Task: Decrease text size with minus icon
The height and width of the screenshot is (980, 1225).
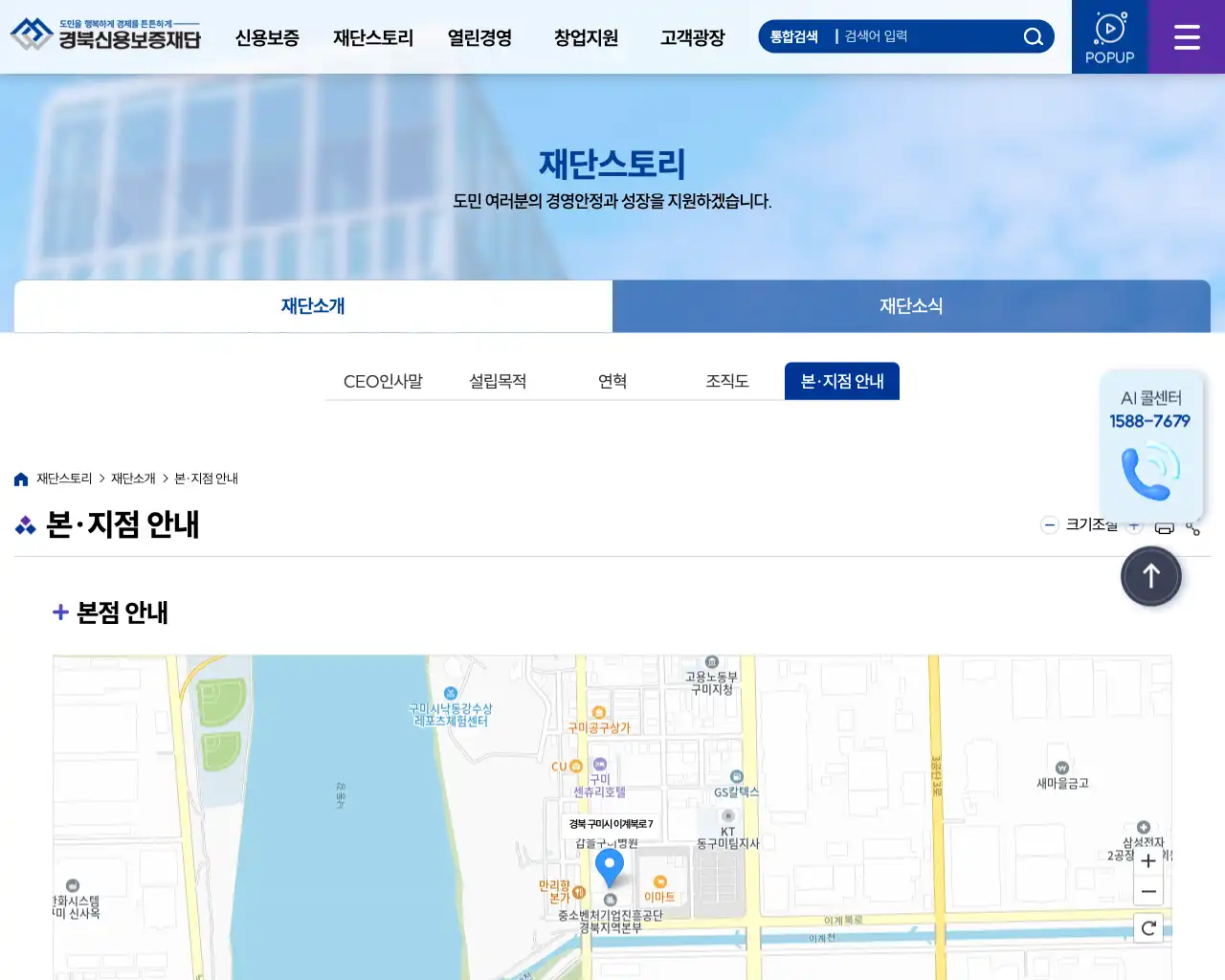Action: point(1050,524)
